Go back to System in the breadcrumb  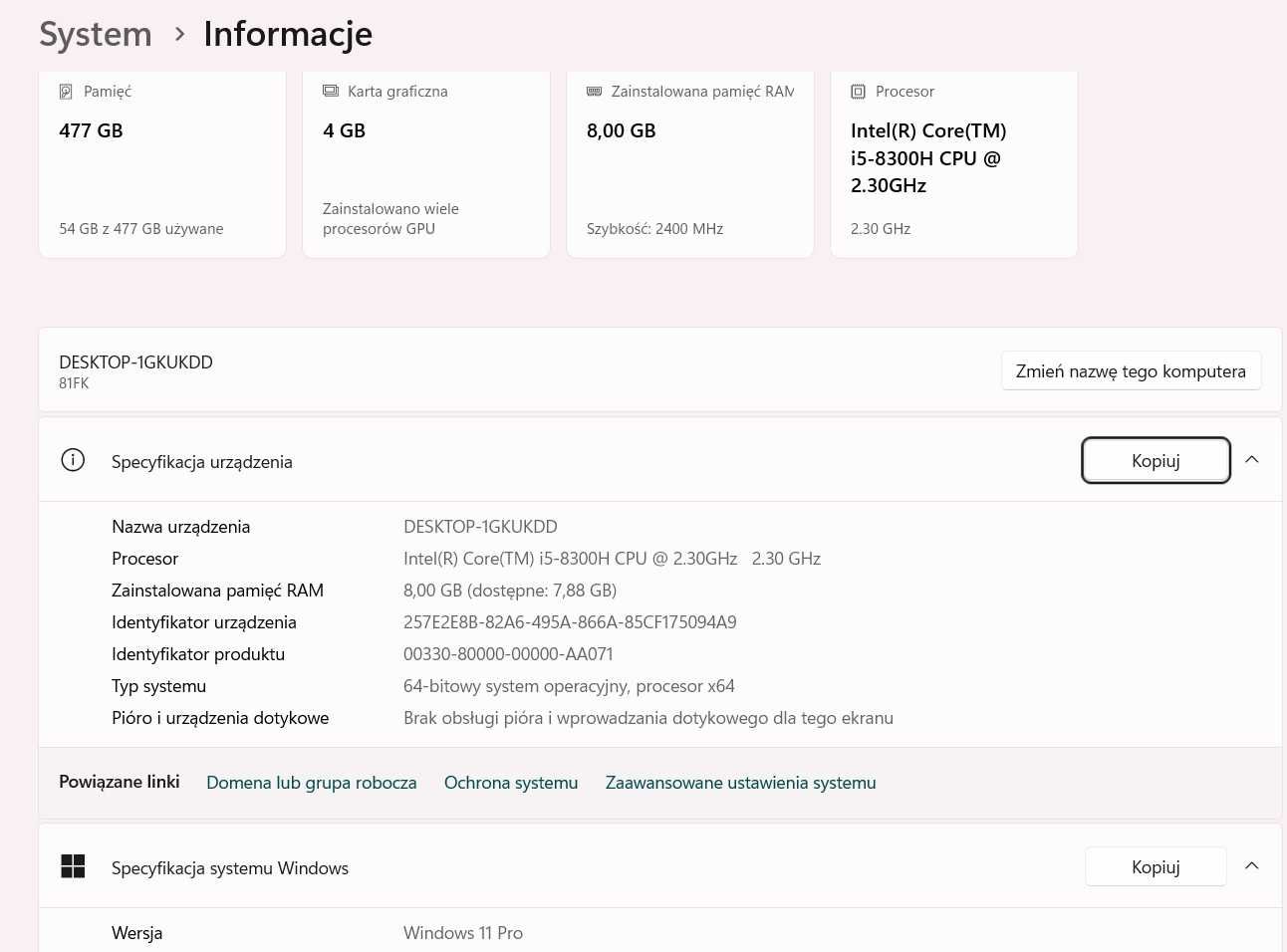96,34
